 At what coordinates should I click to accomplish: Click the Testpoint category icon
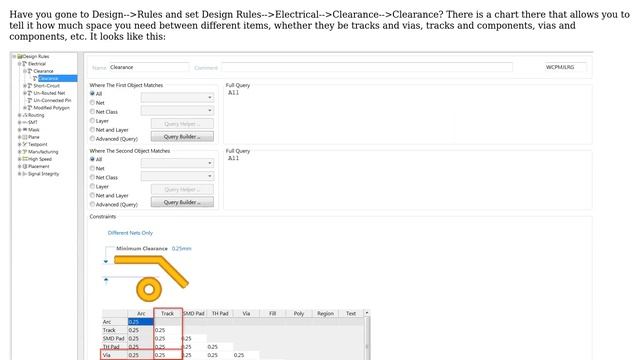(x=25, y=144)
